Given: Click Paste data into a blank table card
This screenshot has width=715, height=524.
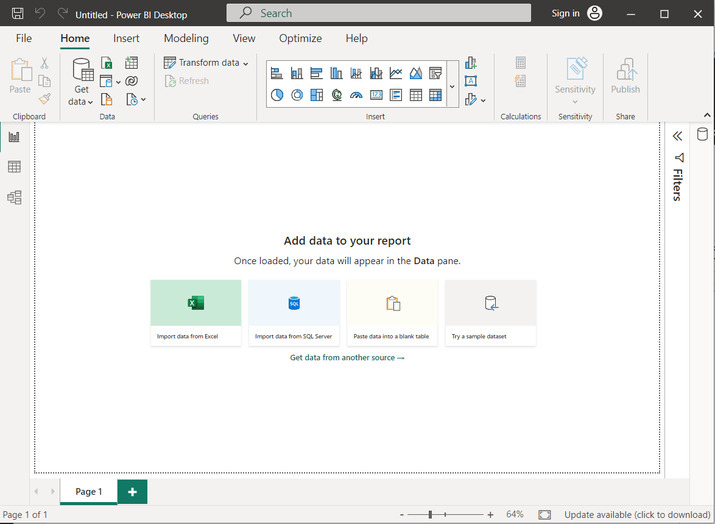Looking at the screenshot, I should click(x=392, y=313).
